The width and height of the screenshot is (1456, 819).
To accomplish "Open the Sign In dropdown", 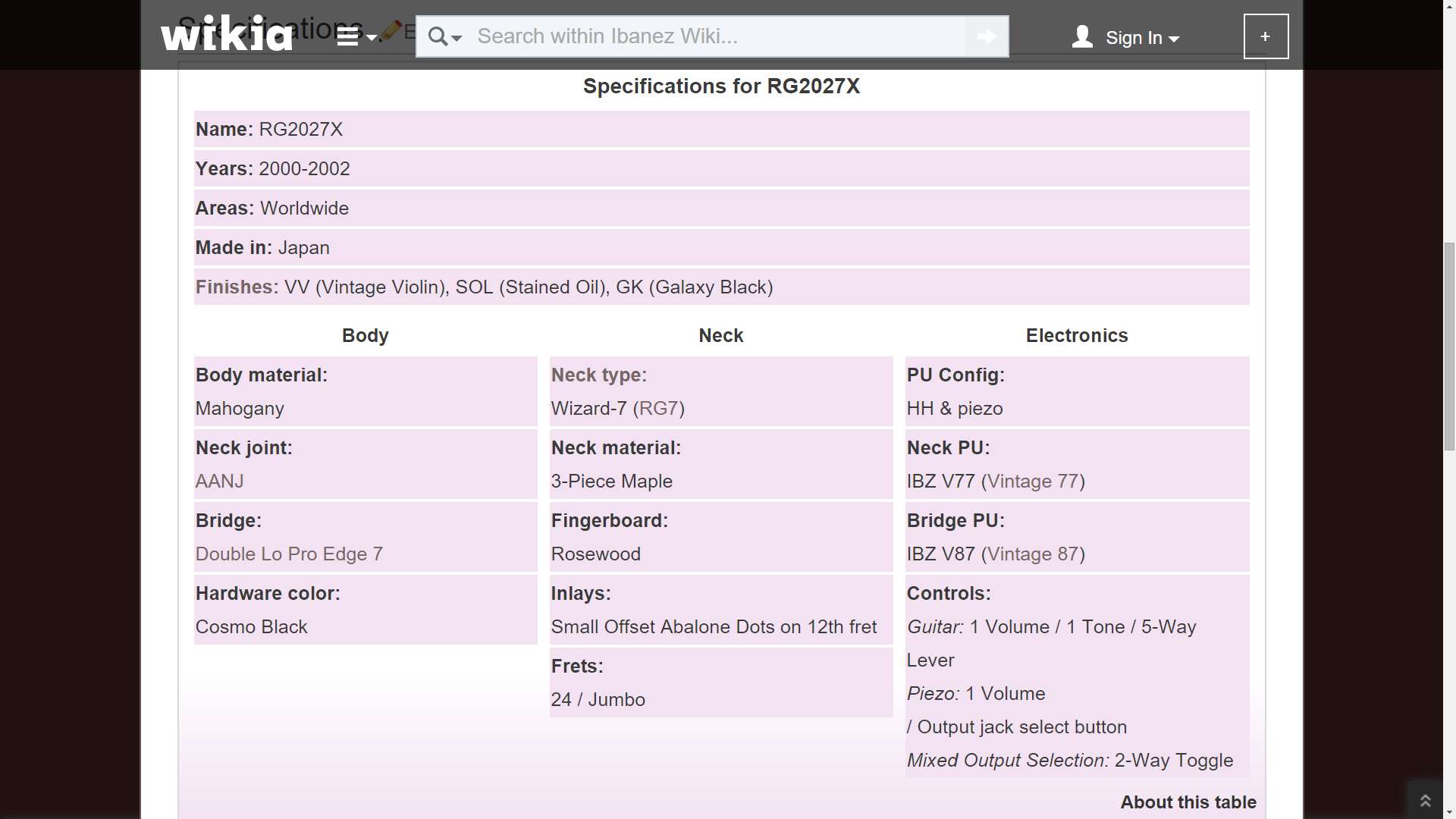I will [x=1141, y=38].
